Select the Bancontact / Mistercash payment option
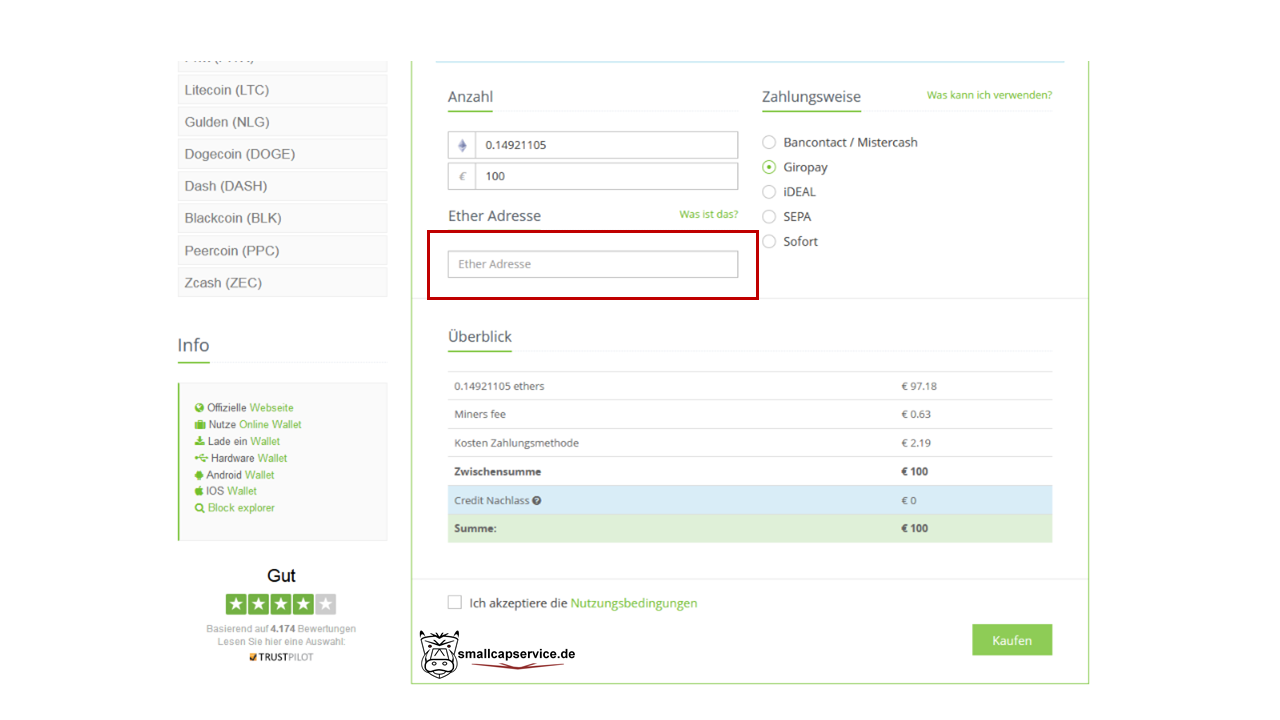The width and height of the screenshot is (1280, 720). click(769, 143)
